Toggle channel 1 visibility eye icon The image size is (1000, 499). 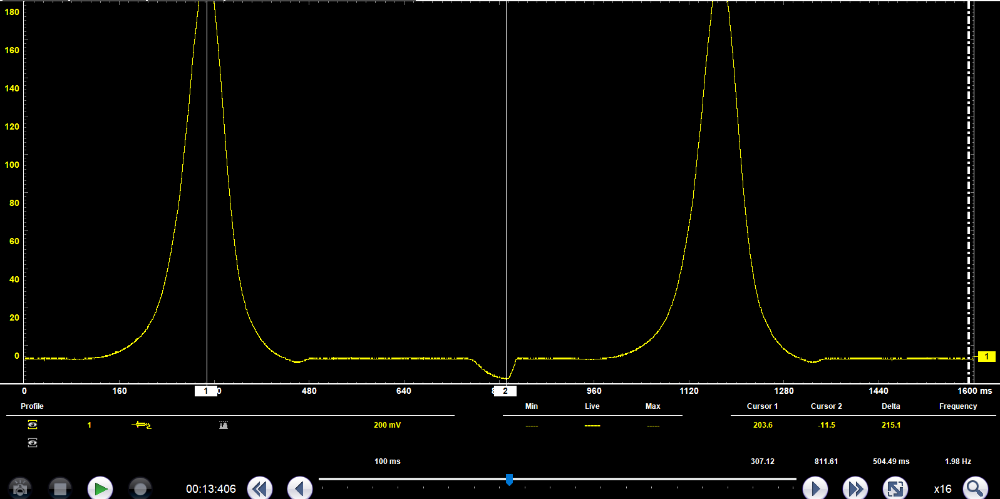32,425
